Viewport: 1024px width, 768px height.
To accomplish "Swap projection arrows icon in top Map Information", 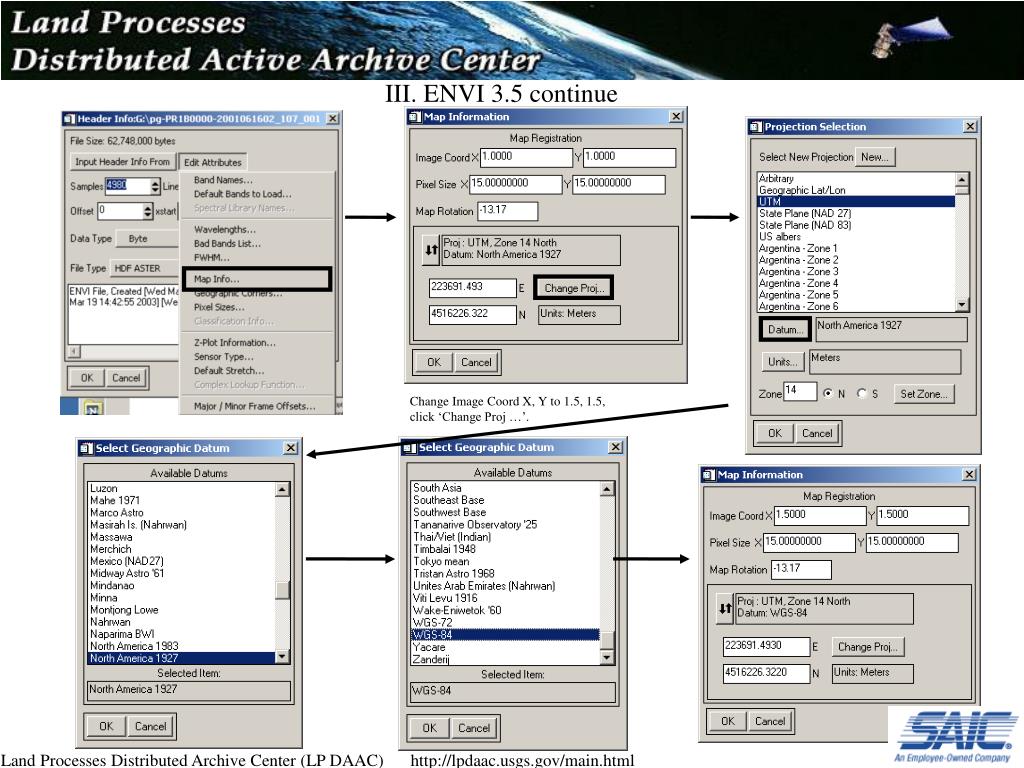I will click(x=431, y=250).
